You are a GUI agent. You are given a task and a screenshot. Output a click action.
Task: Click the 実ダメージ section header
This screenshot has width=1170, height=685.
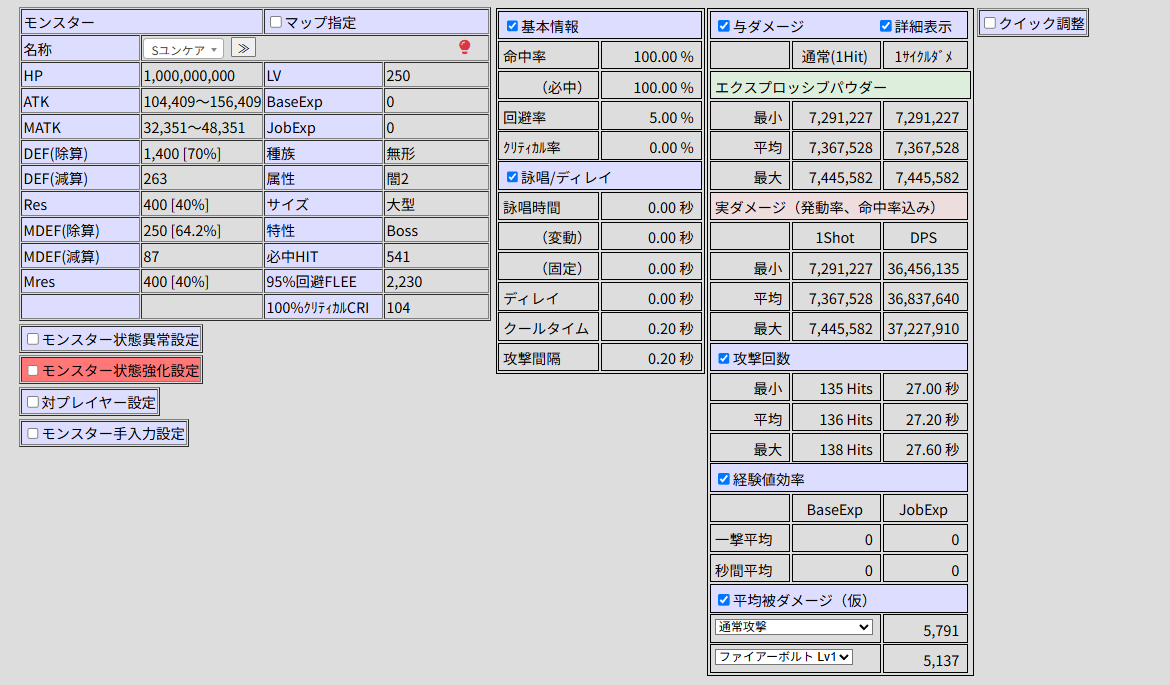(838, 208)
